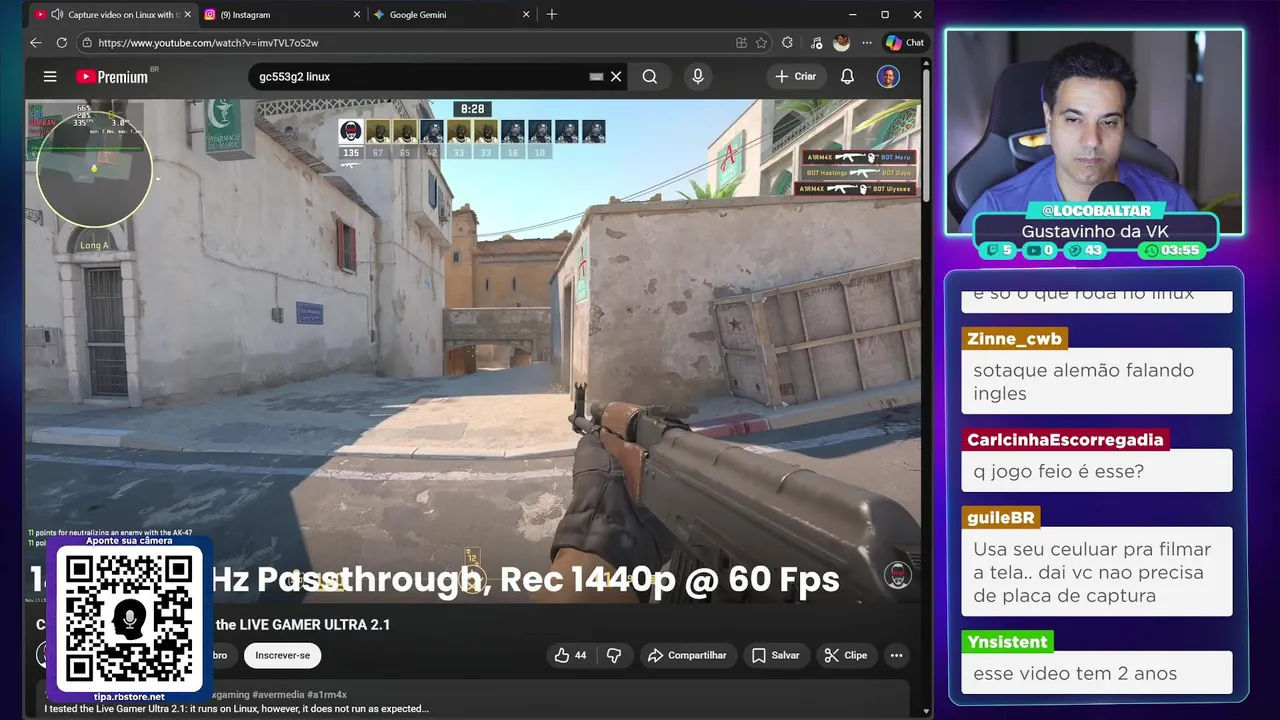Open browser extensions puzzle icon
Viewport: 1280px width, 720px height.
(788, 43)
